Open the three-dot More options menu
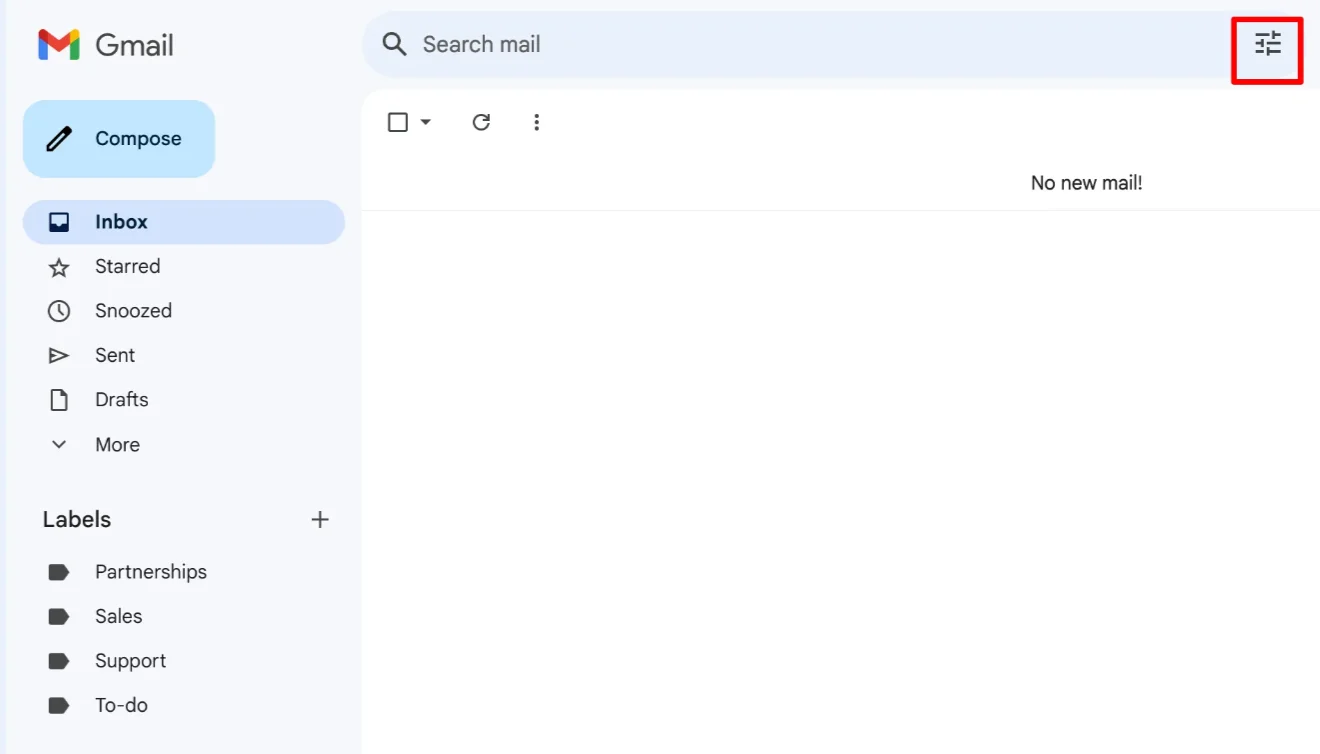The image size is (1320, 754). pos(537,122)
